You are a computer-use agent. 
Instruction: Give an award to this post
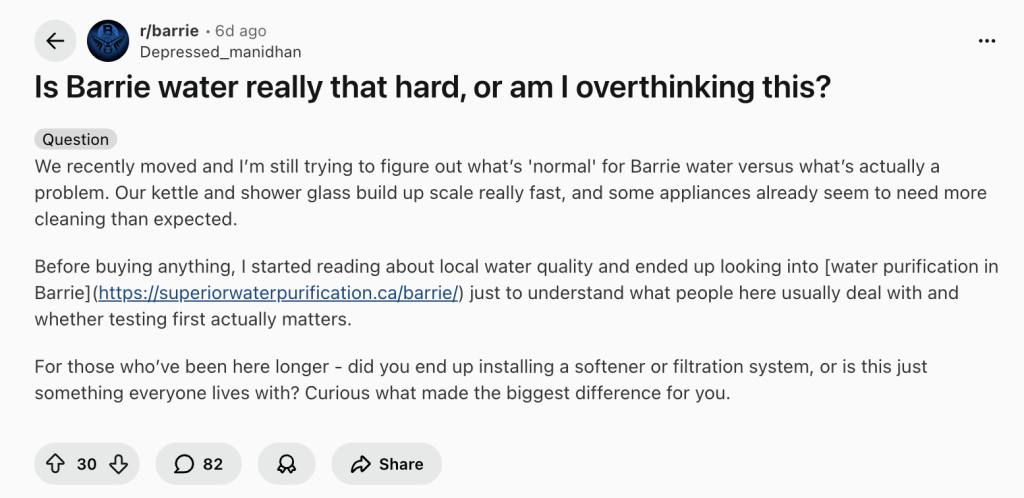286,464
